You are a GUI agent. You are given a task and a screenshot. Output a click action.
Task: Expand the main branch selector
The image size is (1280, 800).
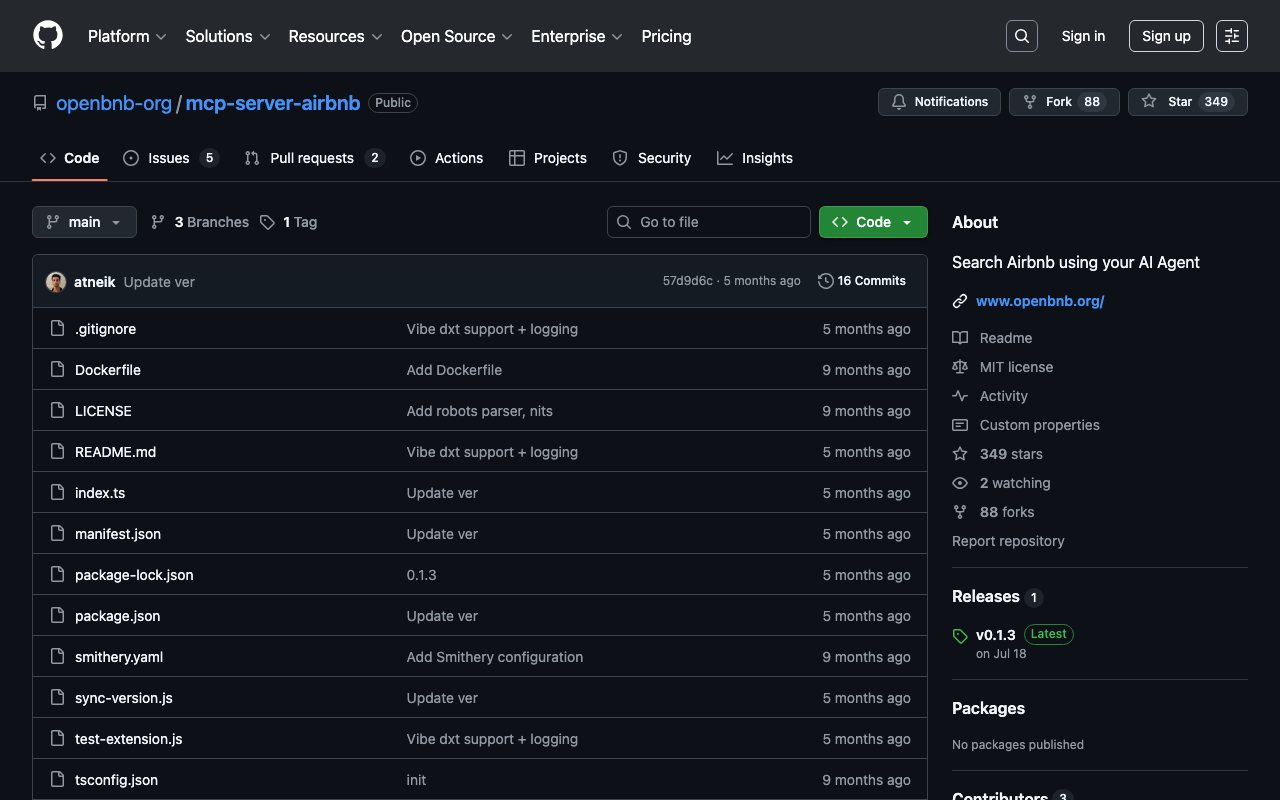pyautogui.click(x=84, y=222)
